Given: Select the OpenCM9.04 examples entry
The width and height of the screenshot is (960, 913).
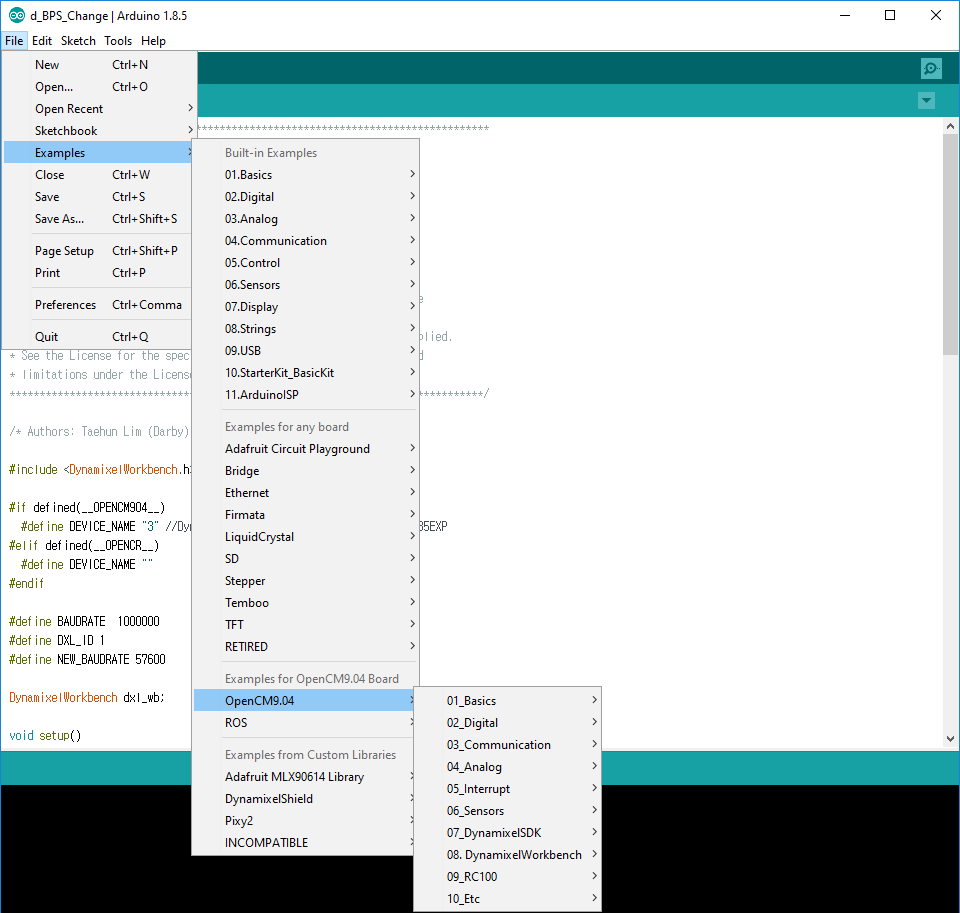Looking at the screenshot, I should [306, 701].
